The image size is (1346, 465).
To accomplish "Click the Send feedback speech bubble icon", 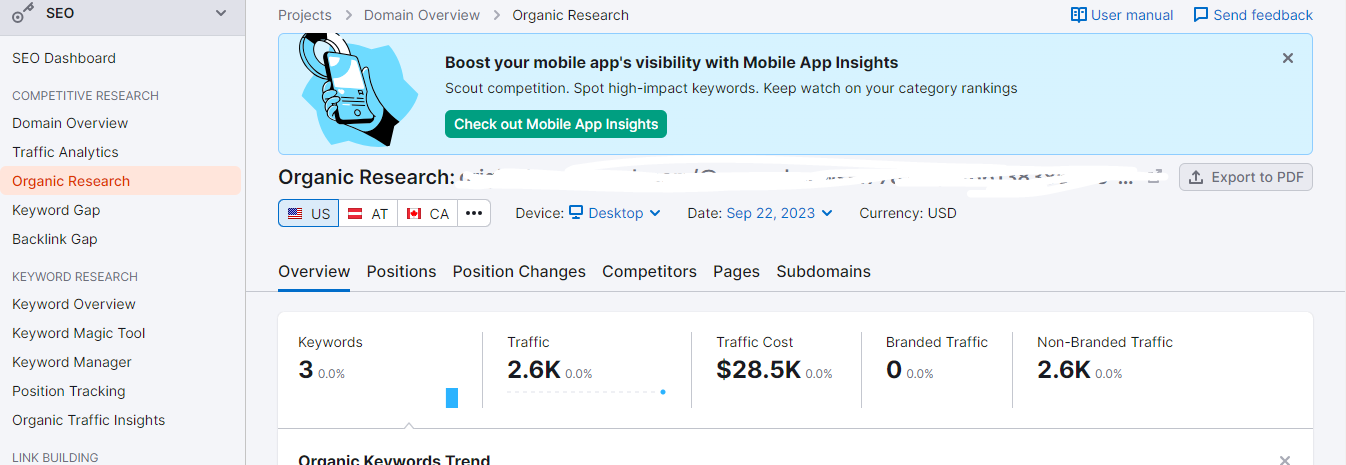I will click(x=1201, y=15).
